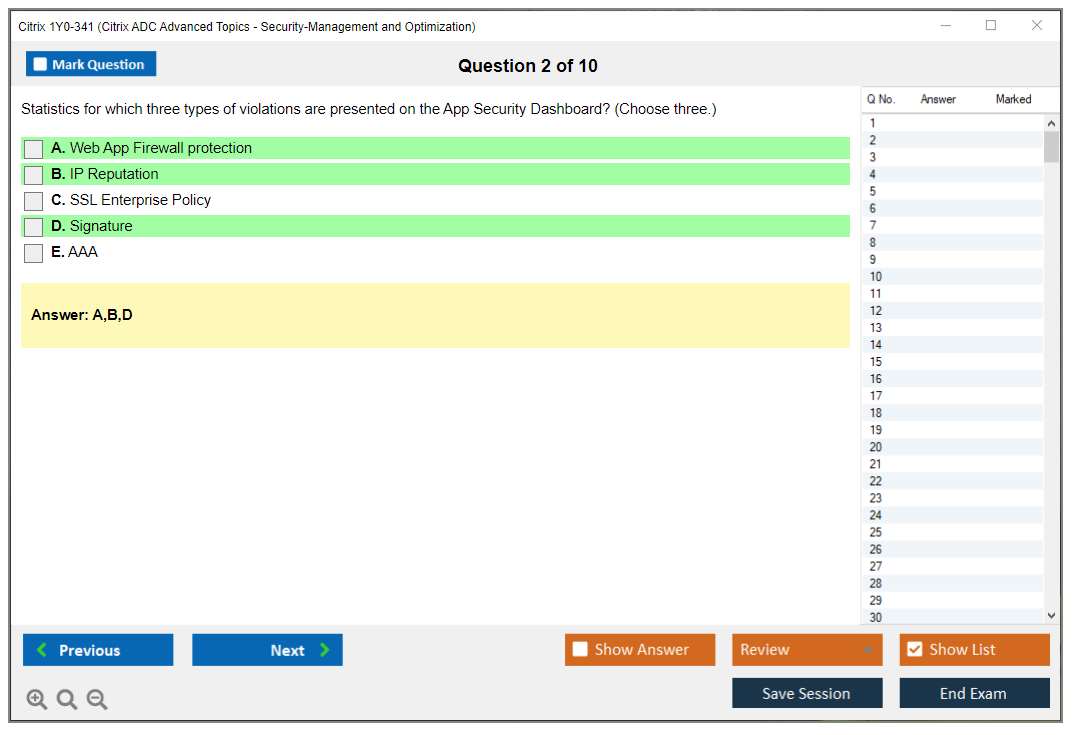
Task: Select the D. Signature checkbox
Action: pos(34,227)
